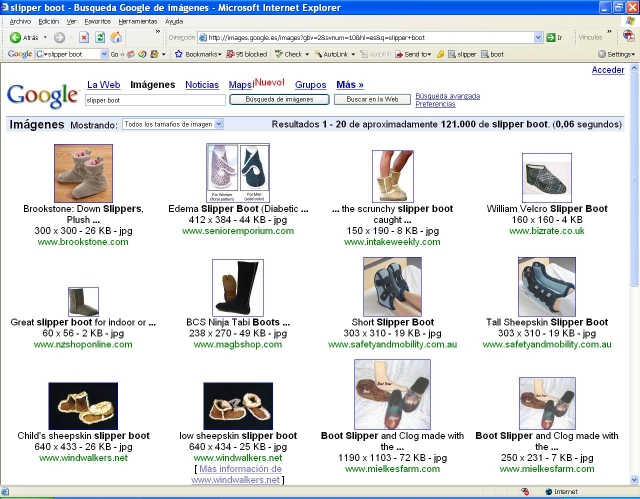Open the Favoritos menu

[98, 21]
